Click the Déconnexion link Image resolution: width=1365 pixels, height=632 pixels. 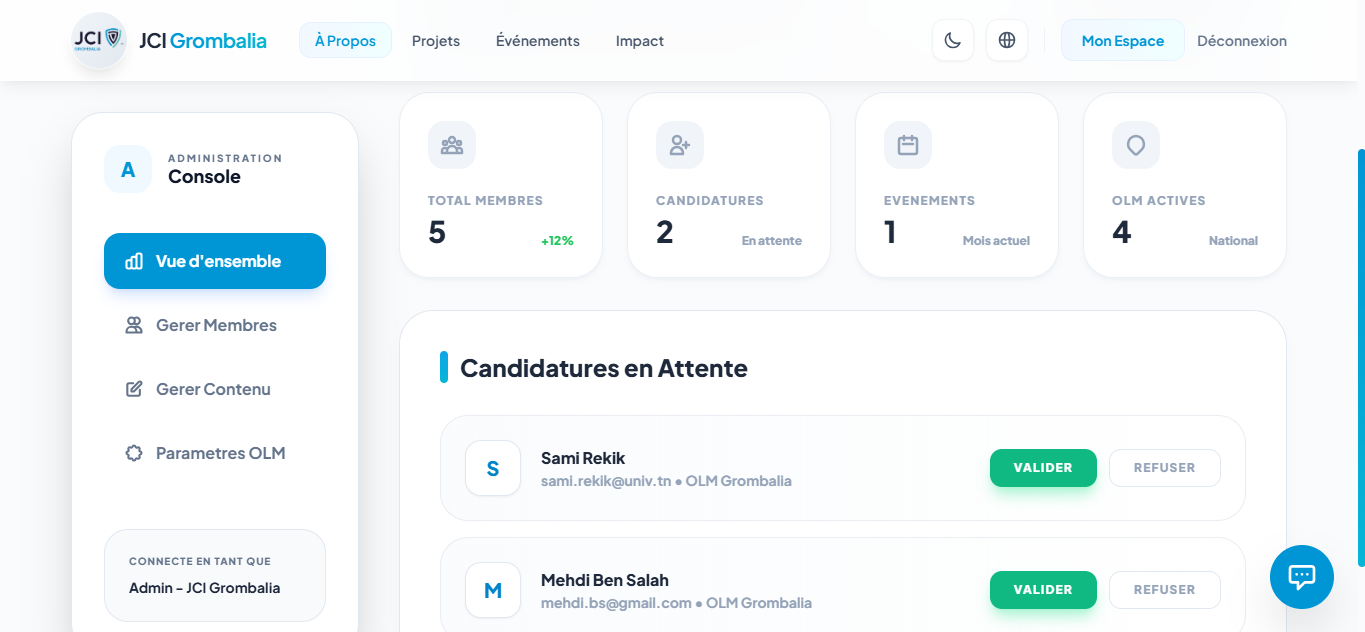(1242, 41)
